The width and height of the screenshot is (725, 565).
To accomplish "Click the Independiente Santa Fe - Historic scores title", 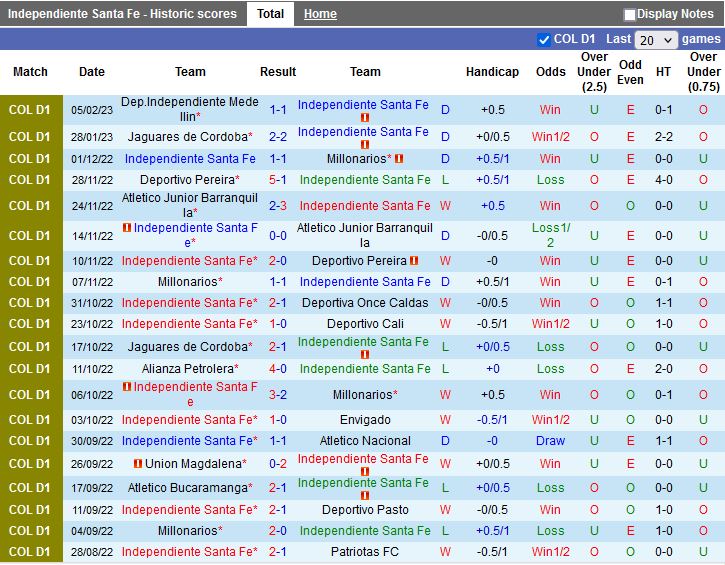I will [122, 14].
